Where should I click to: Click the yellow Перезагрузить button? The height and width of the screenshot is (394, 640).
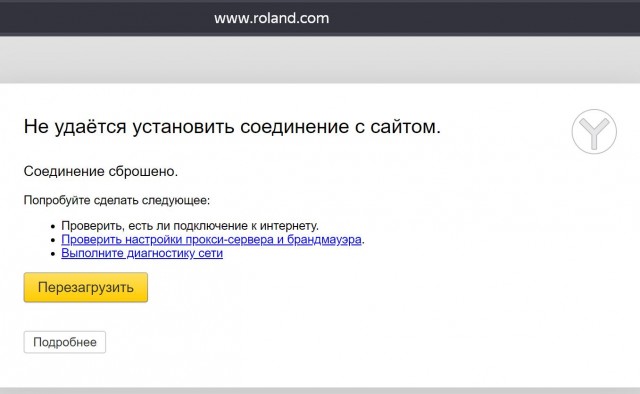86,287
